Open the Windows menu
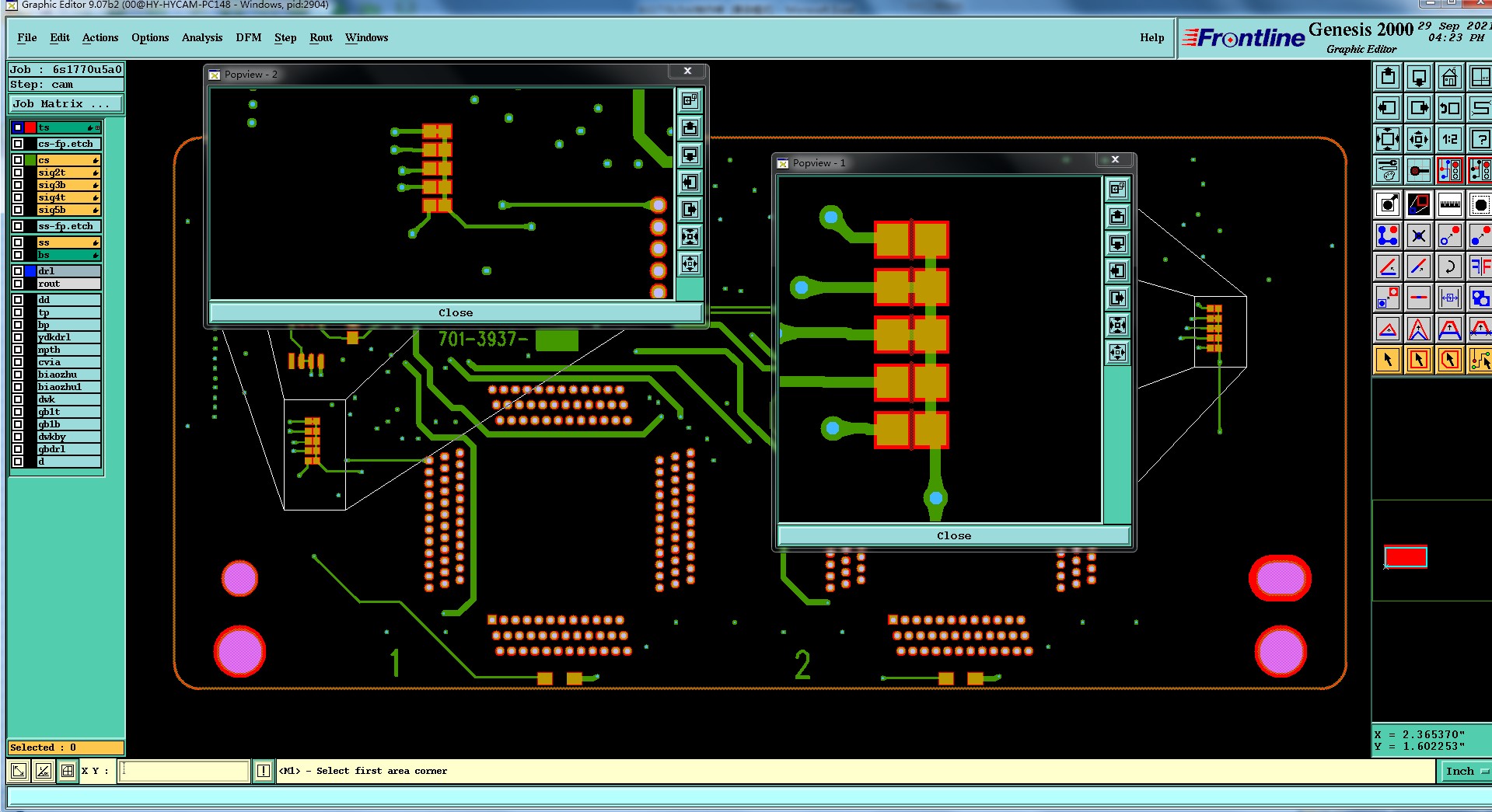The width and height of the screenshot is (1492, 812). pos(367,37)
